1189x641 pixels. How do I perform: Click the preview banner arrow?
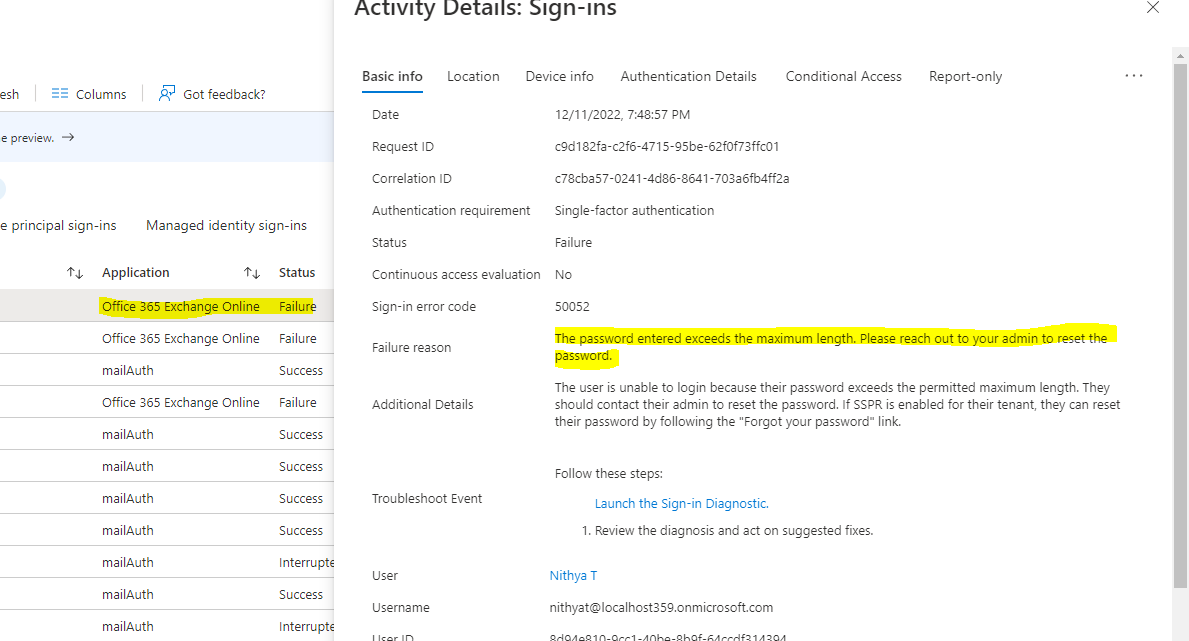(x=68, y=137)
